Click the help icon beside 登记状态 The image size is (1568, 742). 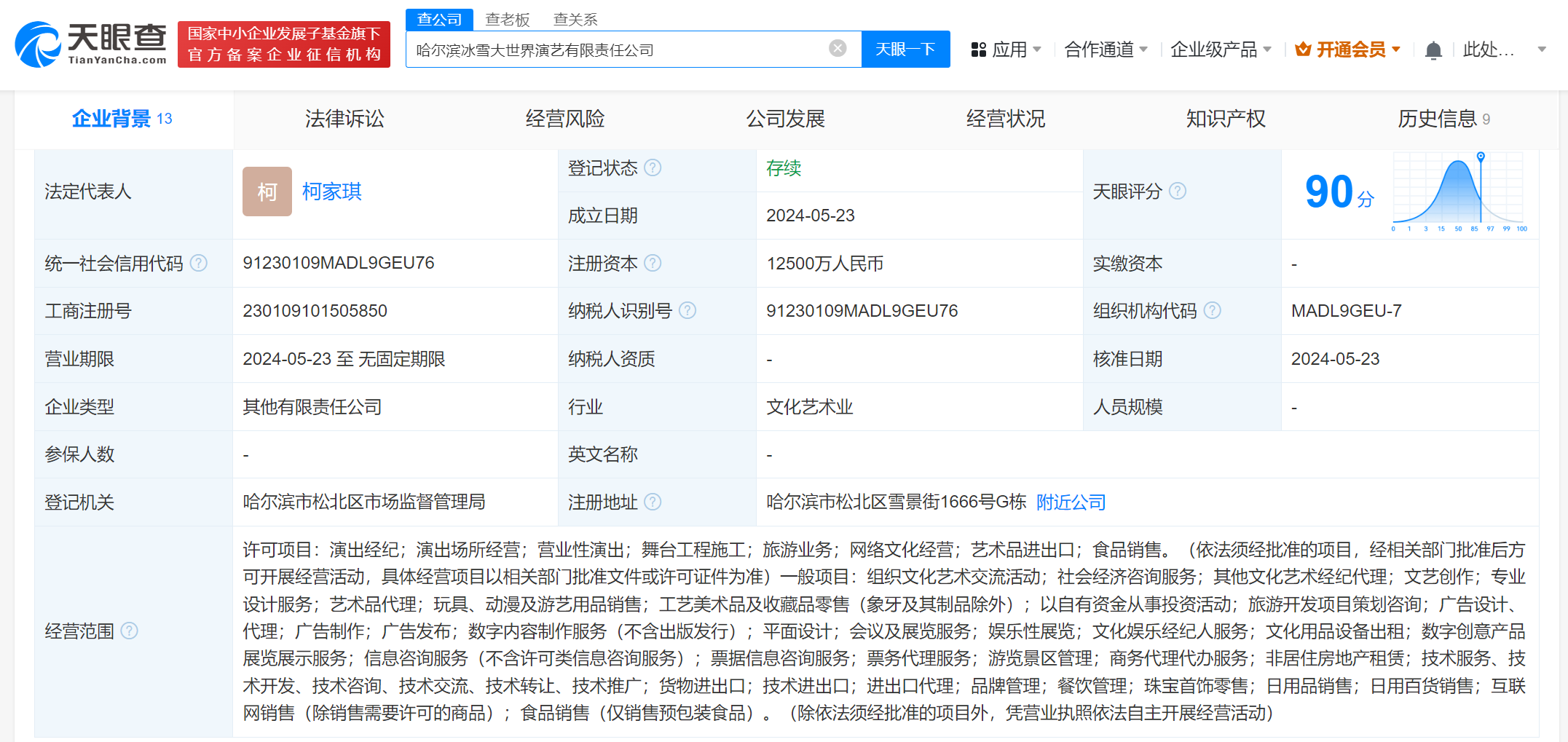pos(654,167)
